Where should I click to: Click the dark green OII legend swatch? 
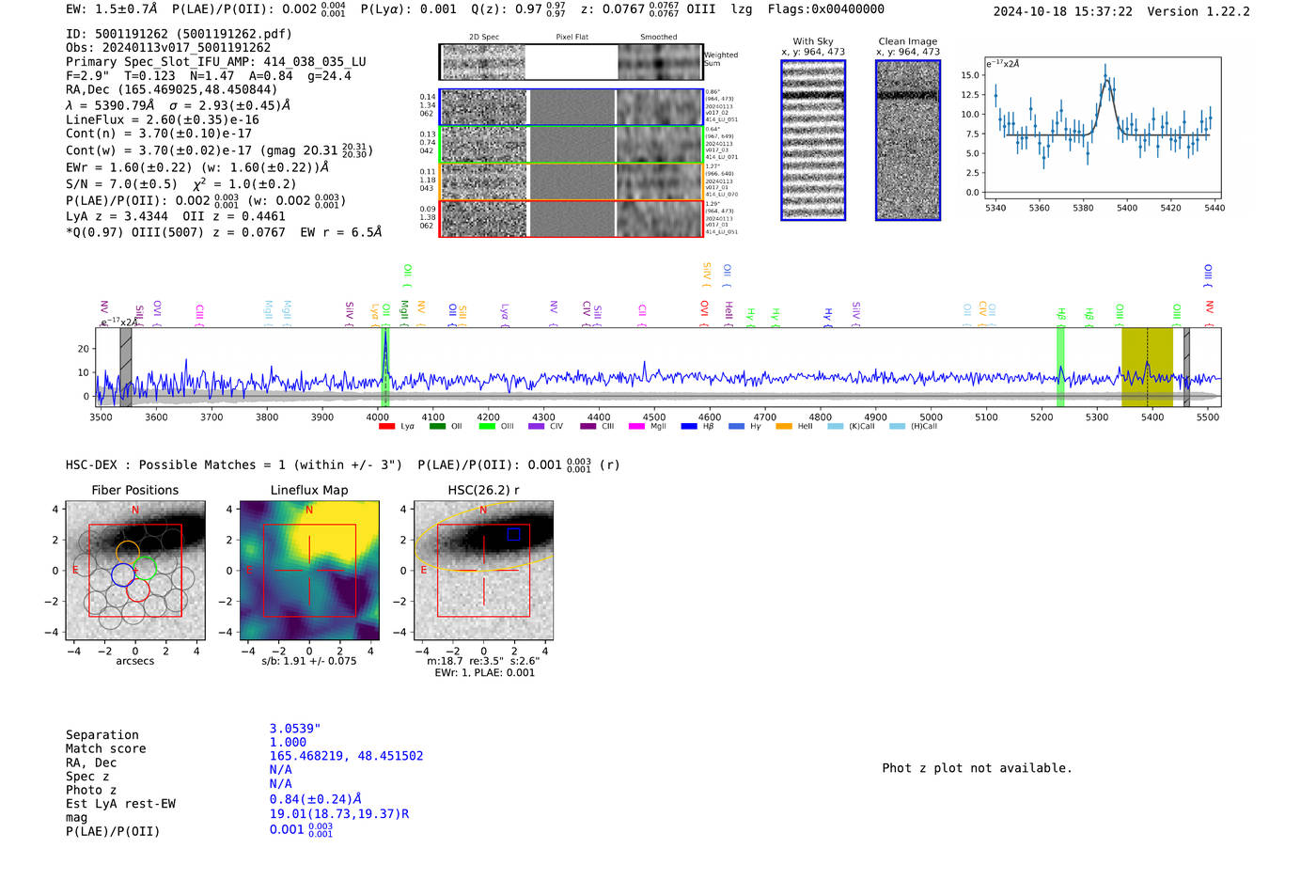(x=437, y=427)
